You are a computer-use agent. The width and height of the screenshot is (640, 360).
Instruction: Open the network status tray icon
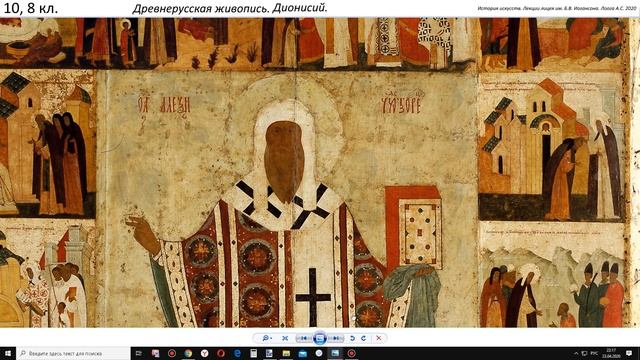coord(584,353)
